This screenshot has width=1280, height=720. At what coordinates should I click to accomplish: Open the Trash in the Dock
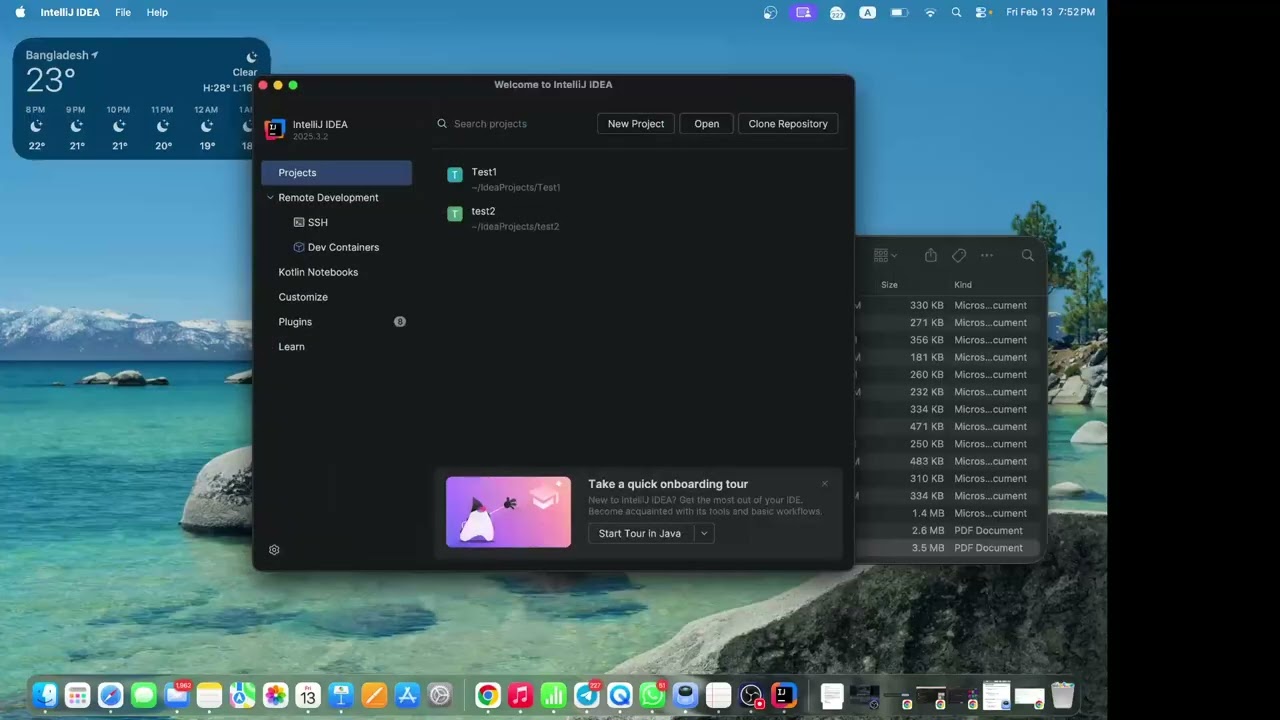1062,695
